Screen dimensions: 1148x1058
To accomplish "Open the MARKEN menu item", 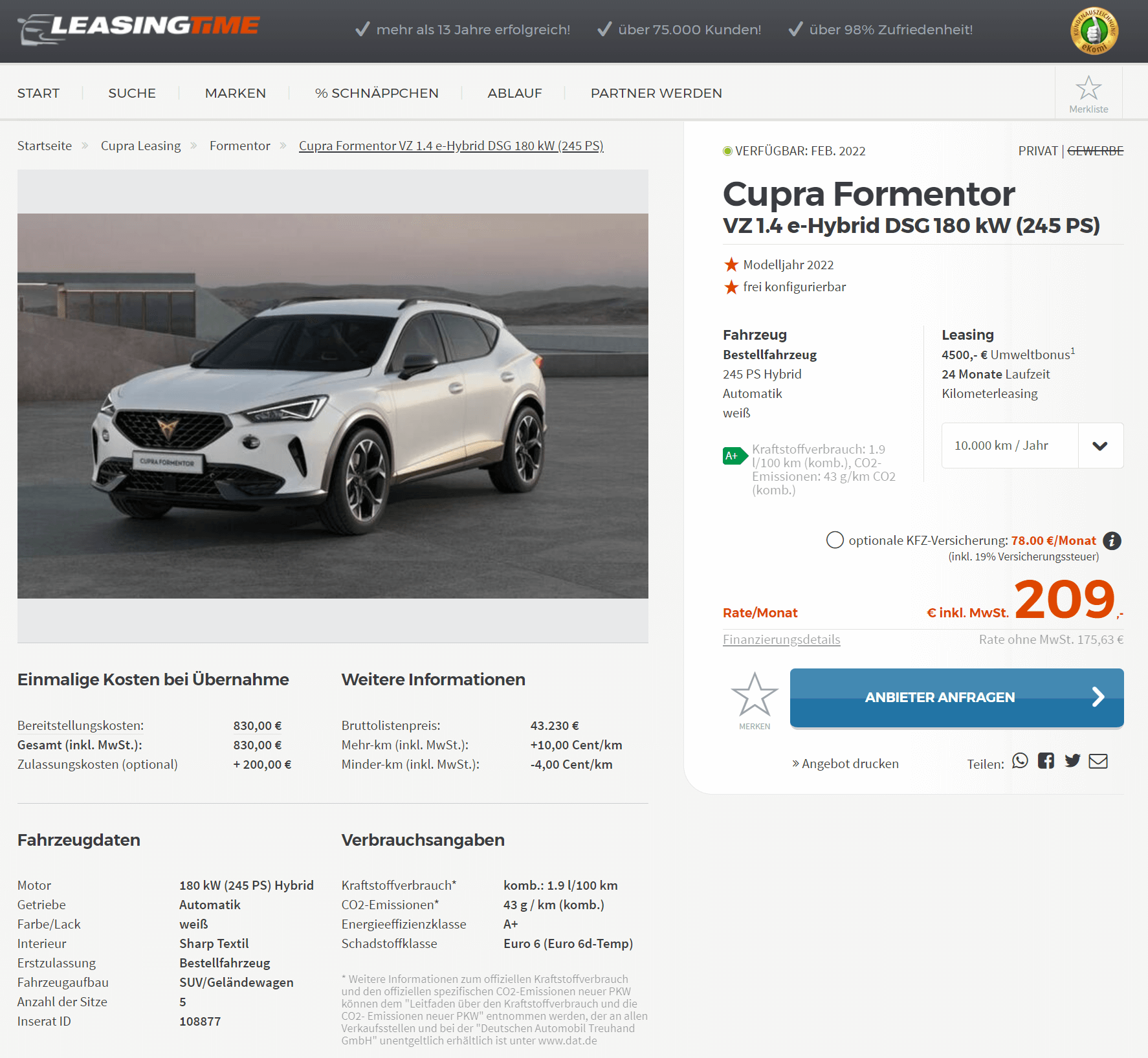I will pos(236,93).
